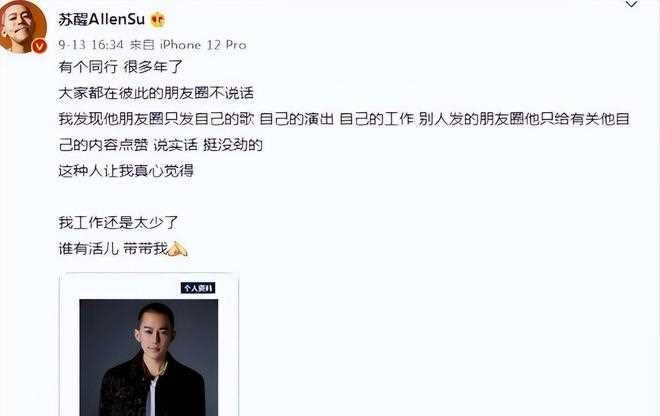
Task: Click the portrait photo of the man
Action: pos(149,357)
